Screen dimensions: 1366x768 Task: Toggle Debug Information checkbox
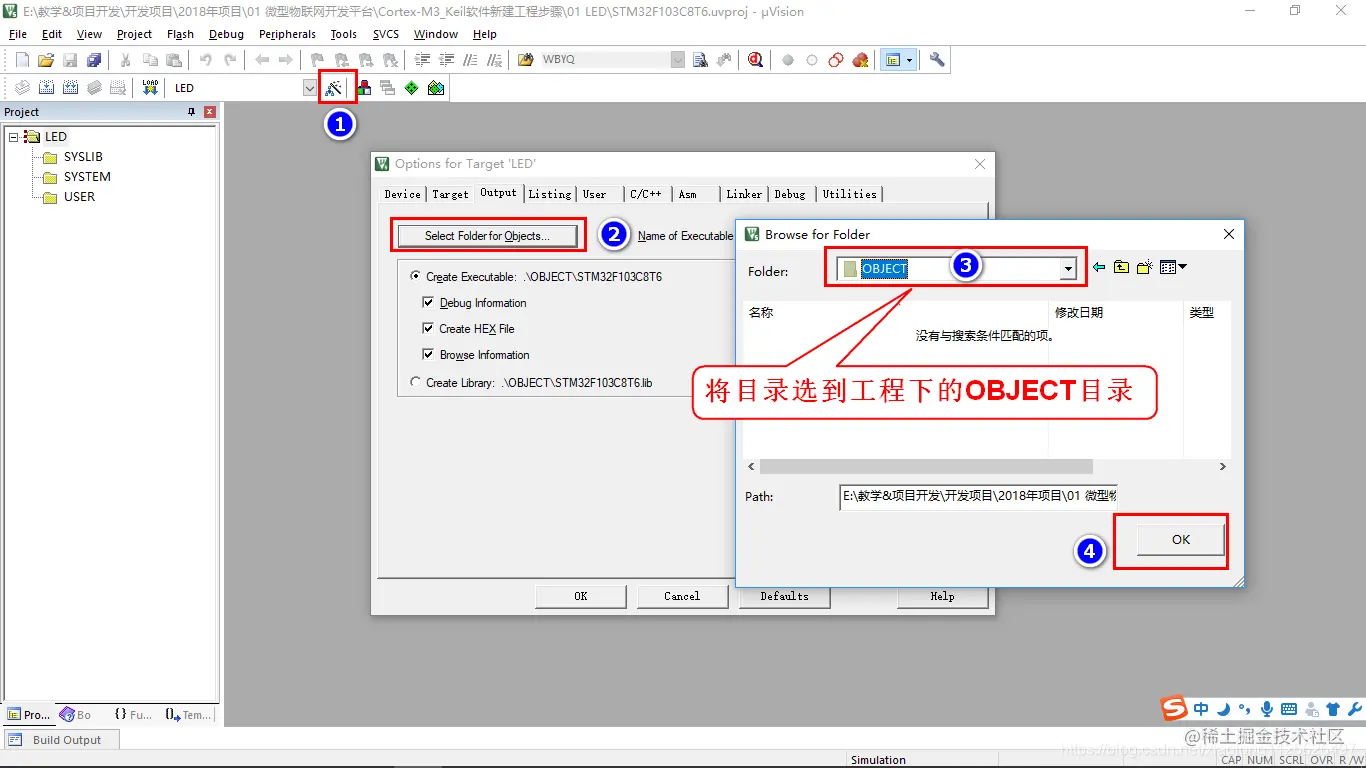coord(429,303)
